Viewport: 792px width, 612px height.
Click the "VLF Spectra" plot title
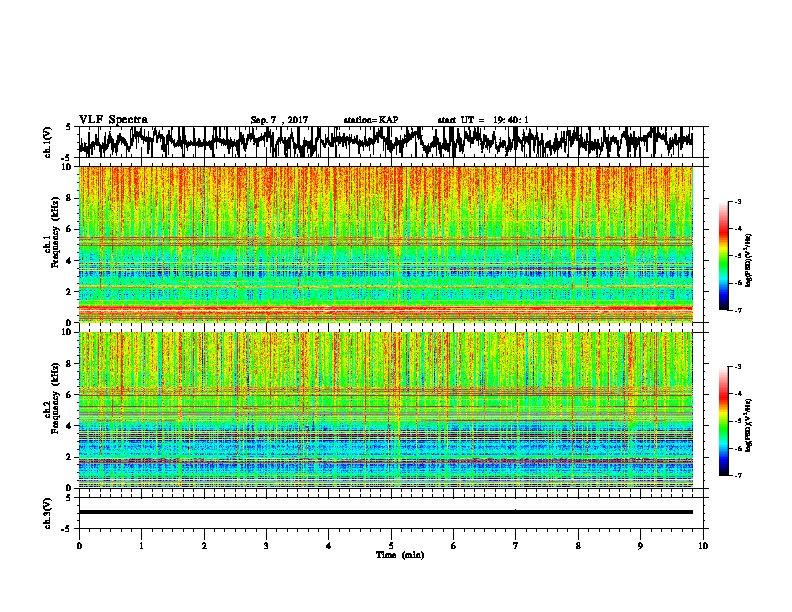[113, 120]
